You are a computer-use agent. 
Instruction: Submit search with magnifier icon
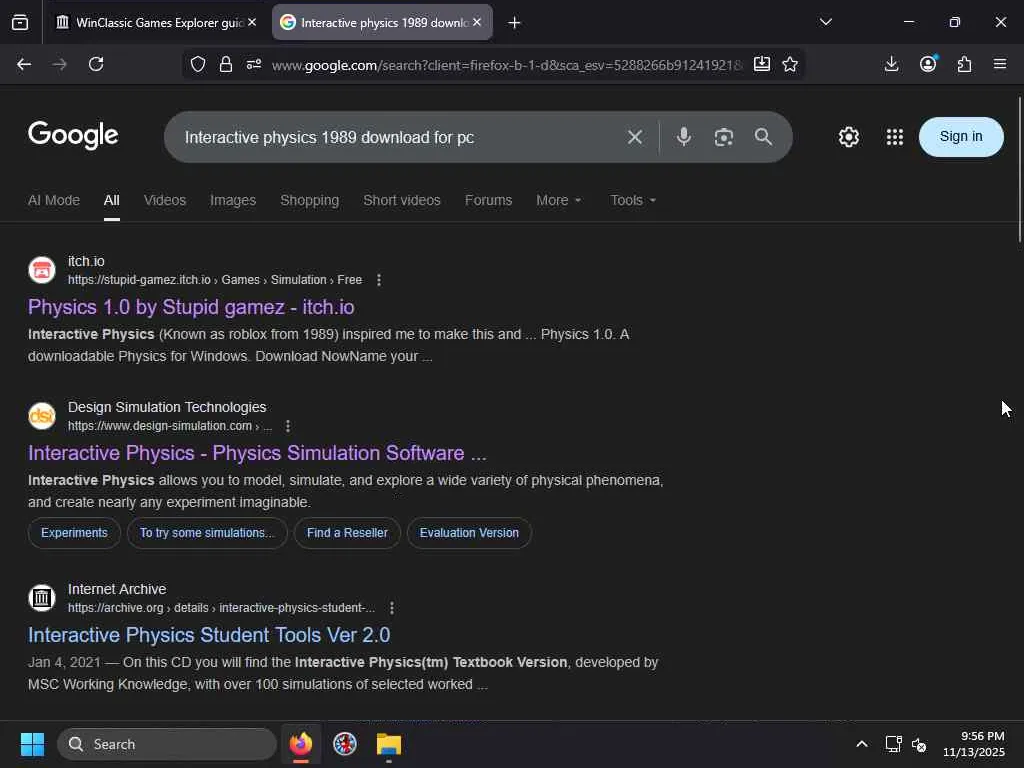point(763,136)
